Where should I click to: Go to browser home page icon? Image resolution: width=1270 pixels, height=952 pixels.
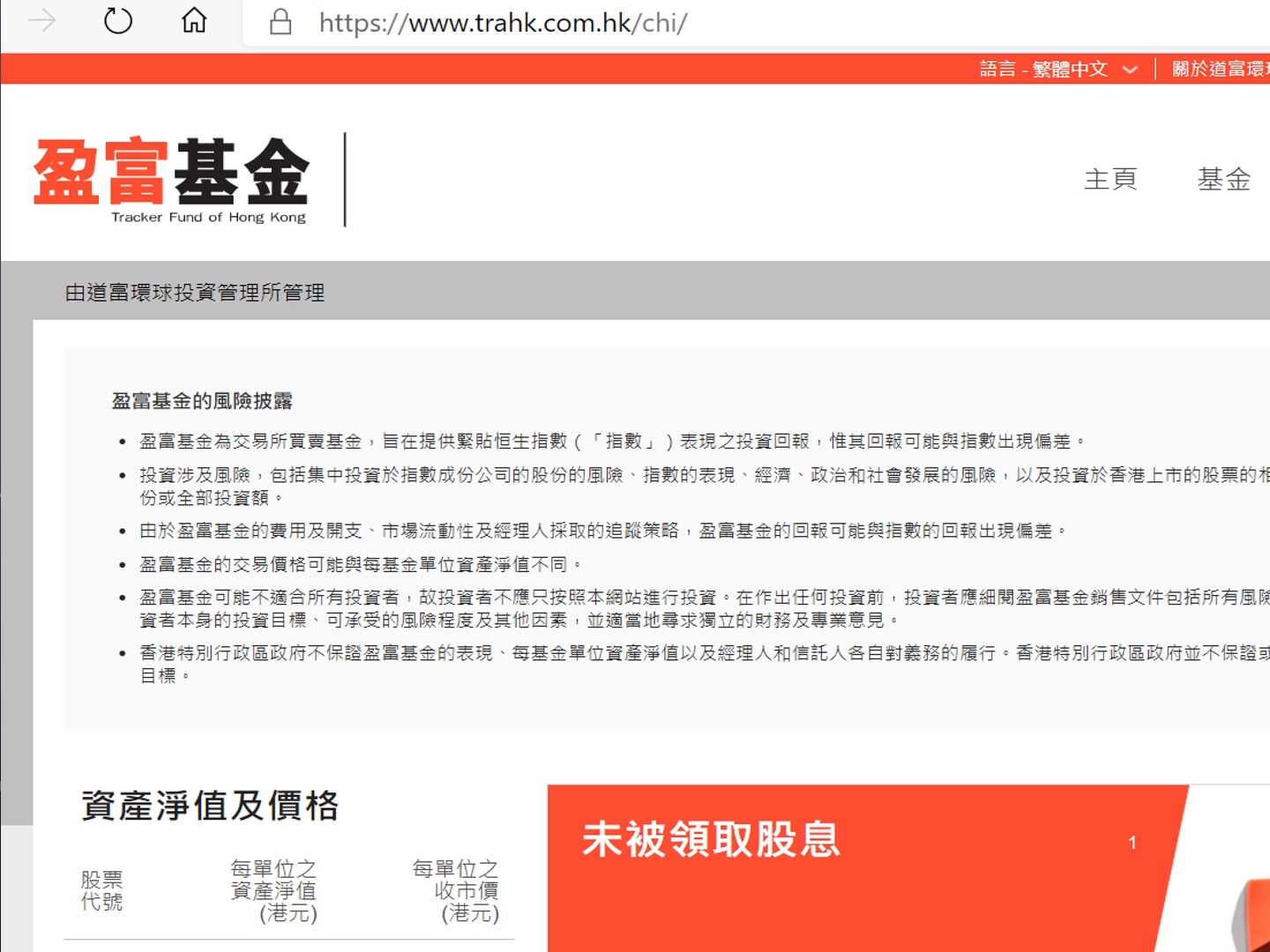click(x=194, y=20)
